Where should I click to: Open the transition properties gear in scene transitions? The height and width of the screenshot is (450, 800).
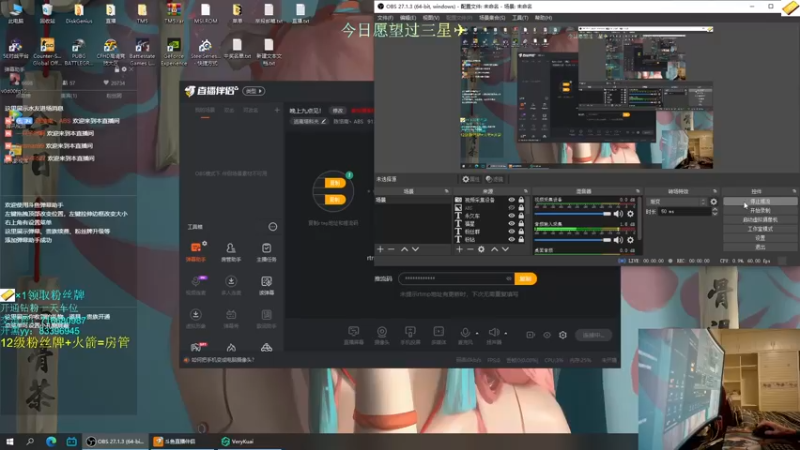(x=713, y=202)
